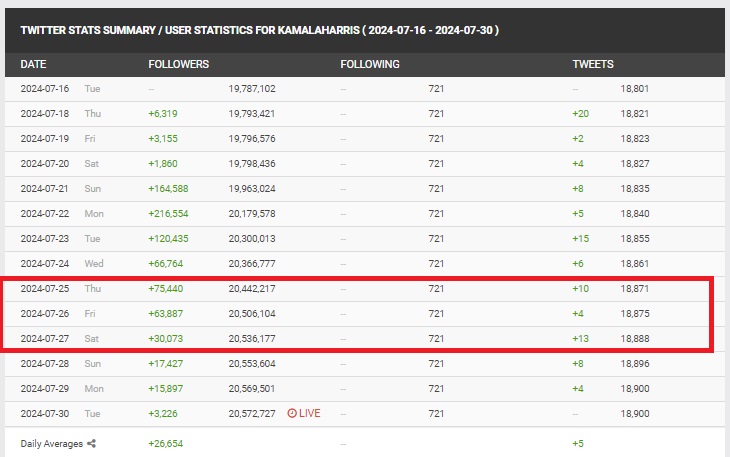Image resolution: width=730 pixels, height=457 pixels.
Task: Click tweet gain +13
Action: coord(581,339)
